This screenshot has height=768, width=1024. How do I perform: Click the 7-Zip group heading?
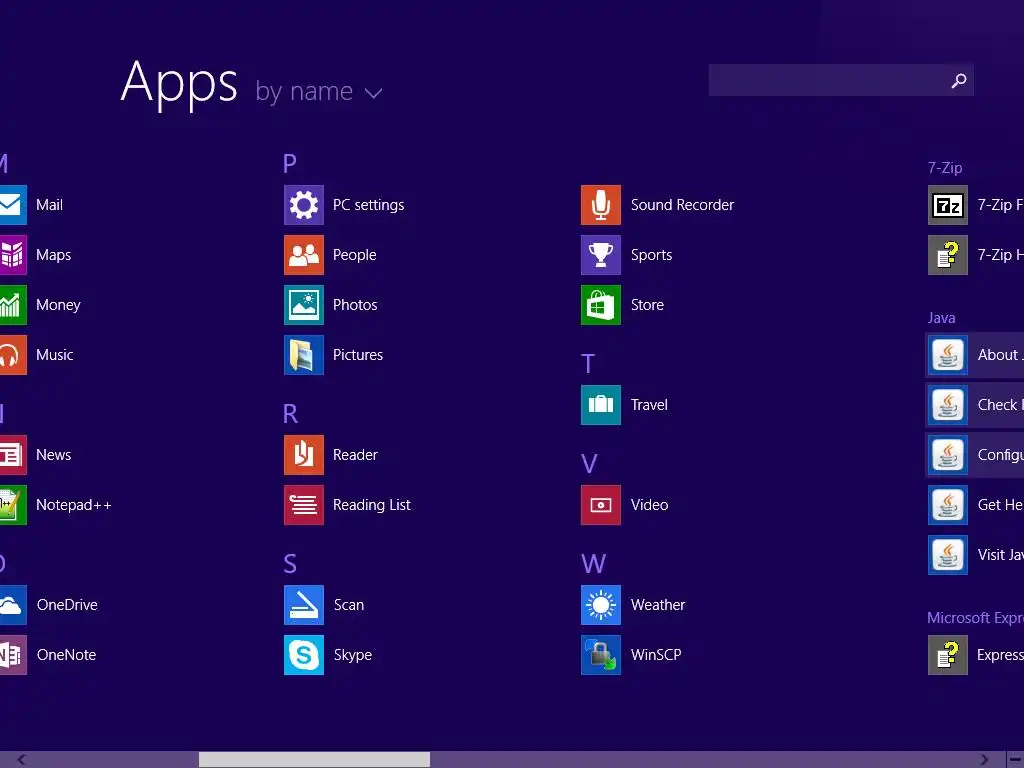(945, 168)
